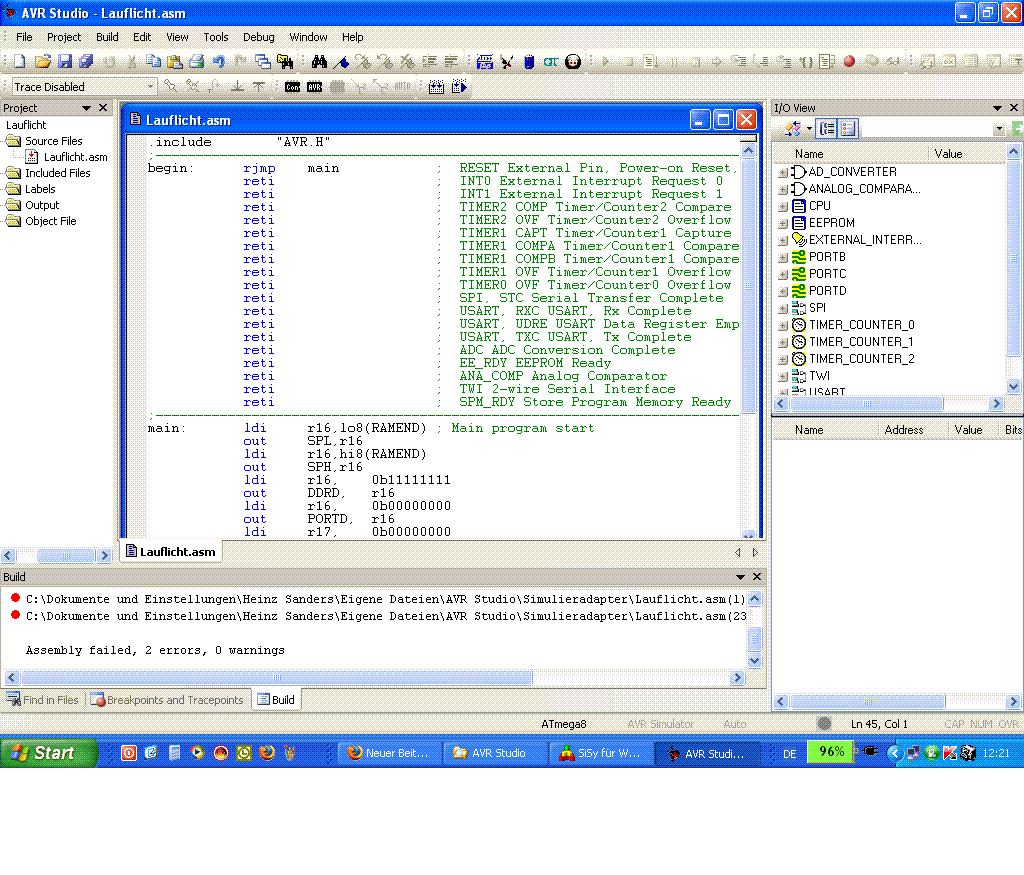The height and width of the screenshot is (875, 1024).
Task: Click the Assemble build toolbar icon
Action: click(485, 61)
